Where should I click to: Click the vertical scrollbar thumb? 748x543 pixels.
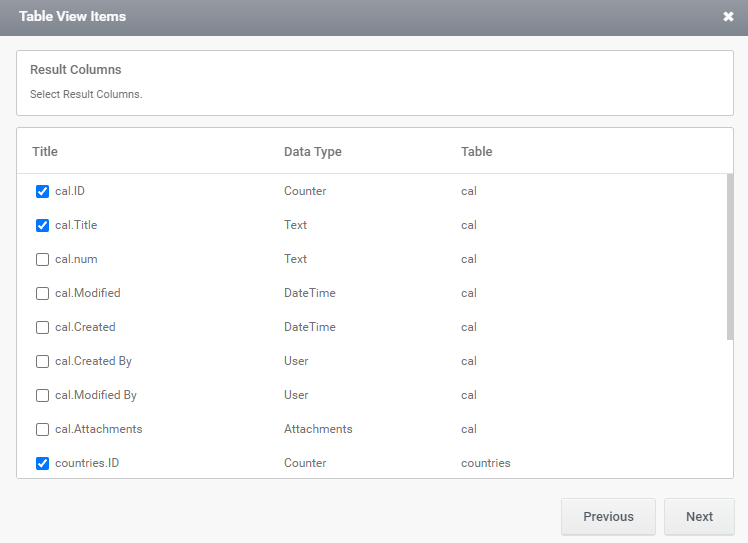point(730,257)
